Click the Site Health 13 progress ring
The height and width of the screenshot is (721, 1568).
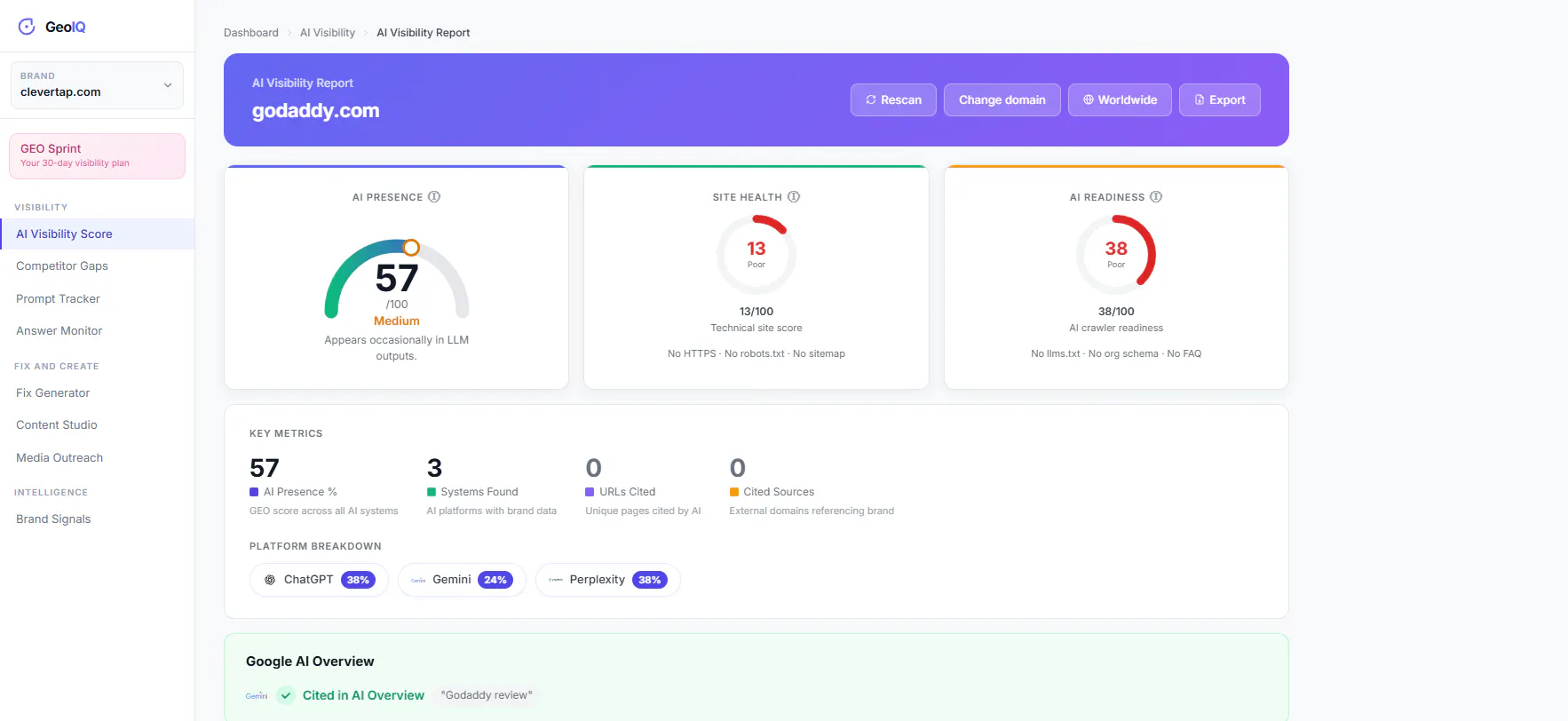(756, 255)
